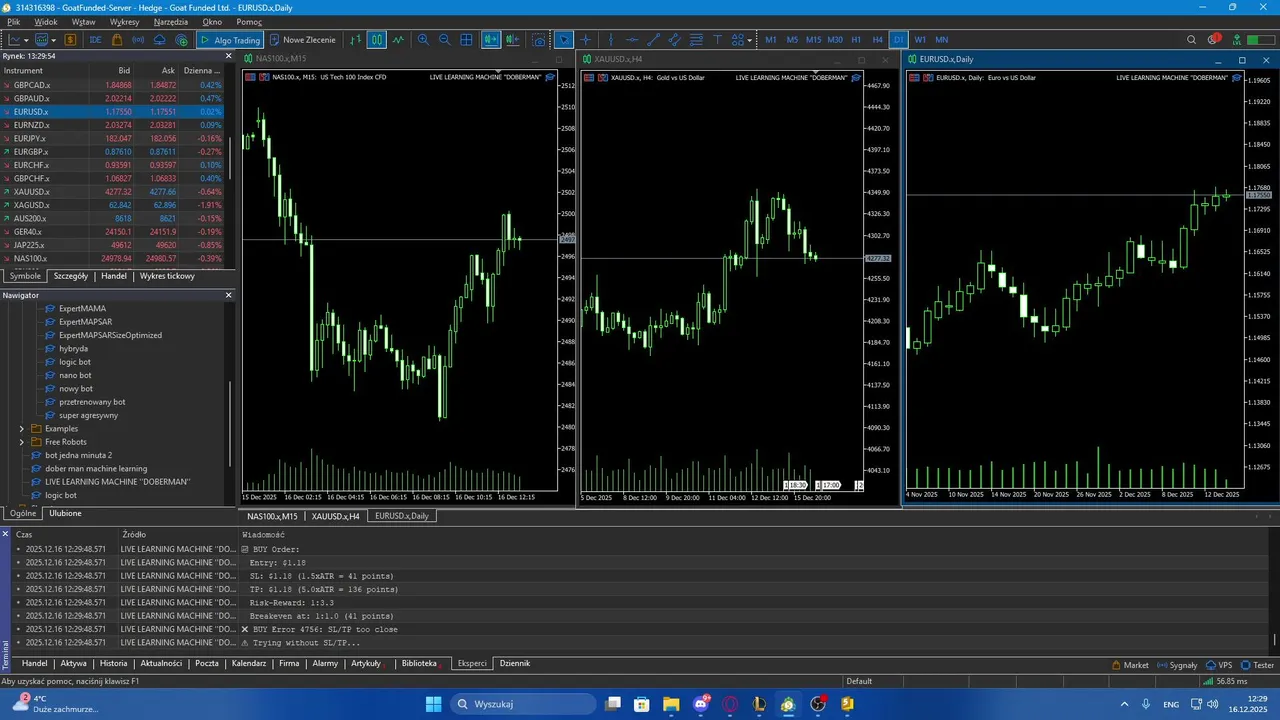Expand the Examples folder in Navigator
The image size is (1280, 720).
[x=22, y=429]
